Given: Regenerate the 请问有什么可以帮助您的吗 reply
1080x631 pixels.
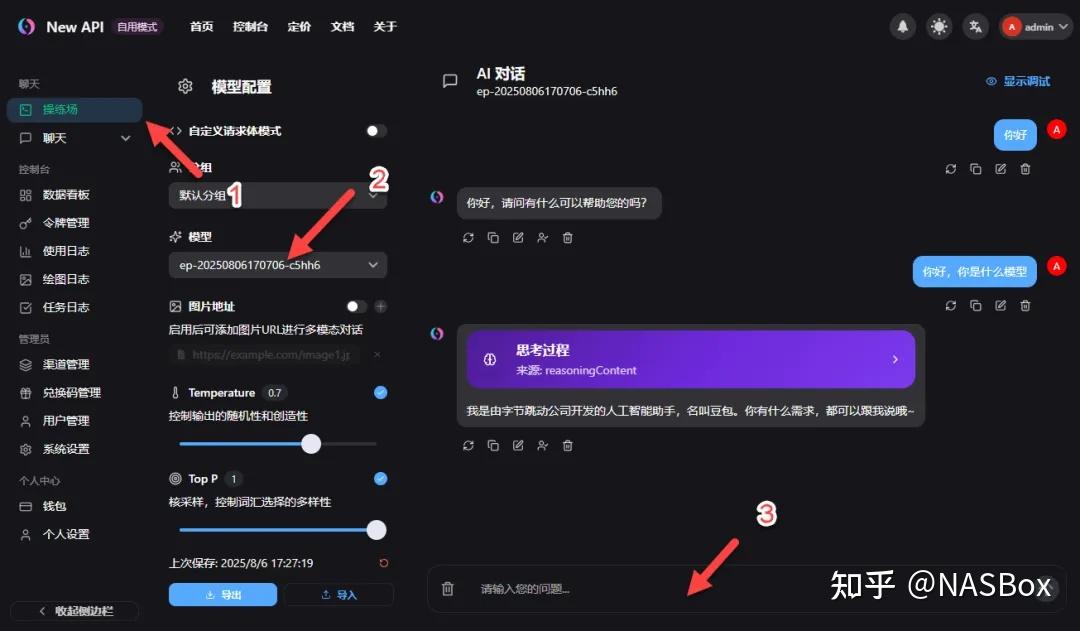Looking at the screenshot, I should click(x=468, y=238).
